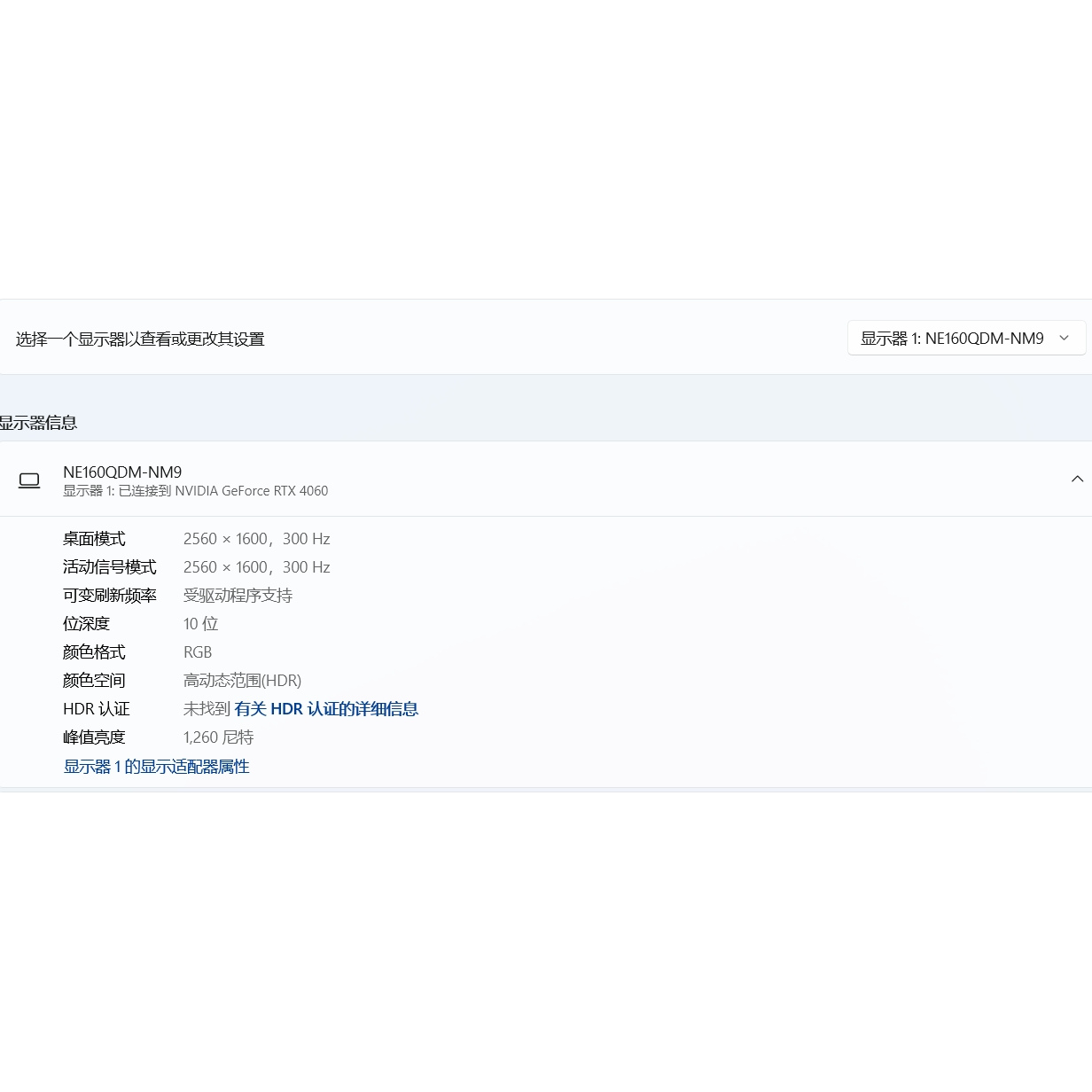The height and width of the screenshot is (1092, 1092).
Task: Click the active signal mode value 2560 × 1600
Action: point(256,567)
